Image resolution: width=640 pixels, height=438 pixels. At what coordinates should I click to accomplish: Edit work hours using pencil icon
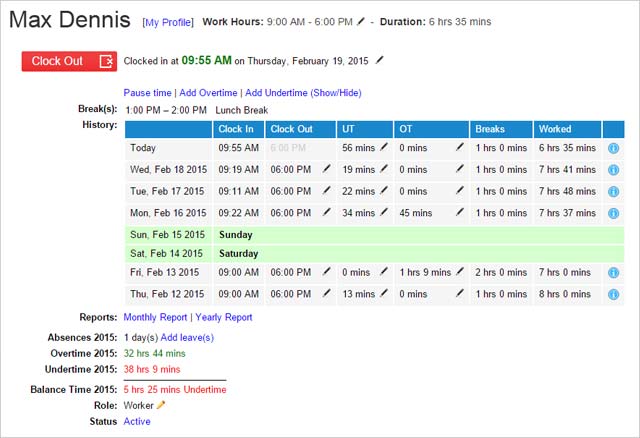360,21
